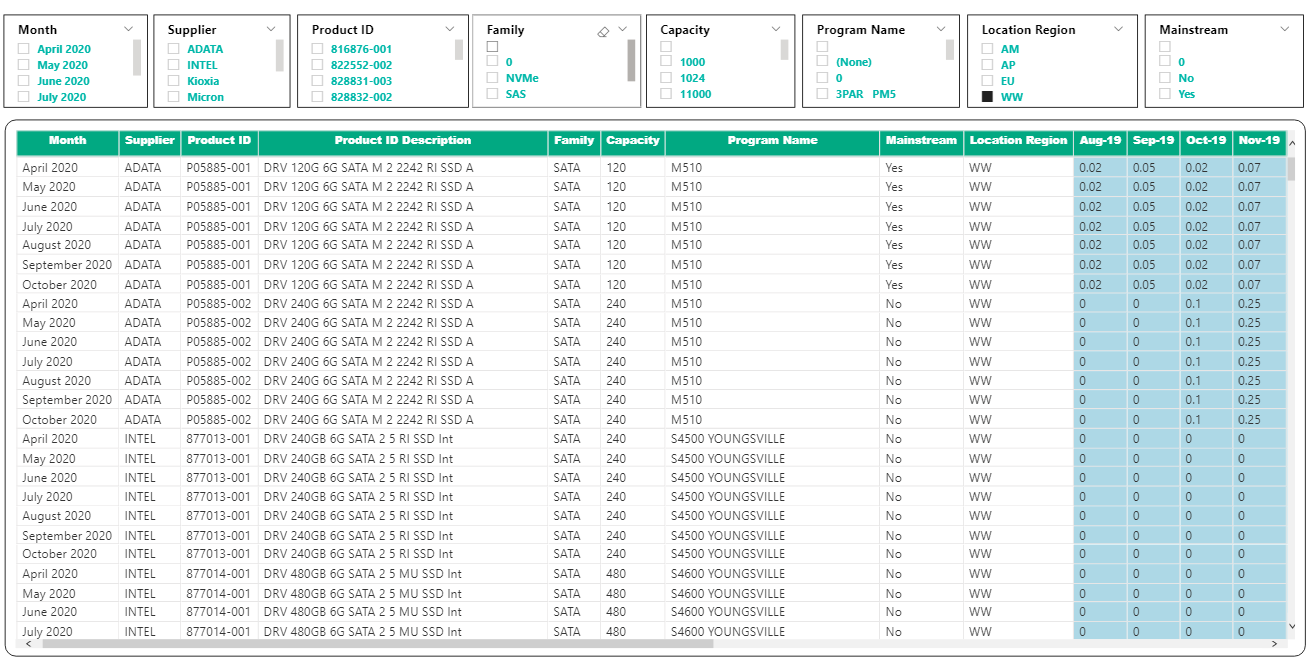Sort by Product ID Description column header
1313x663 pixels.
(x=403, y=142)
